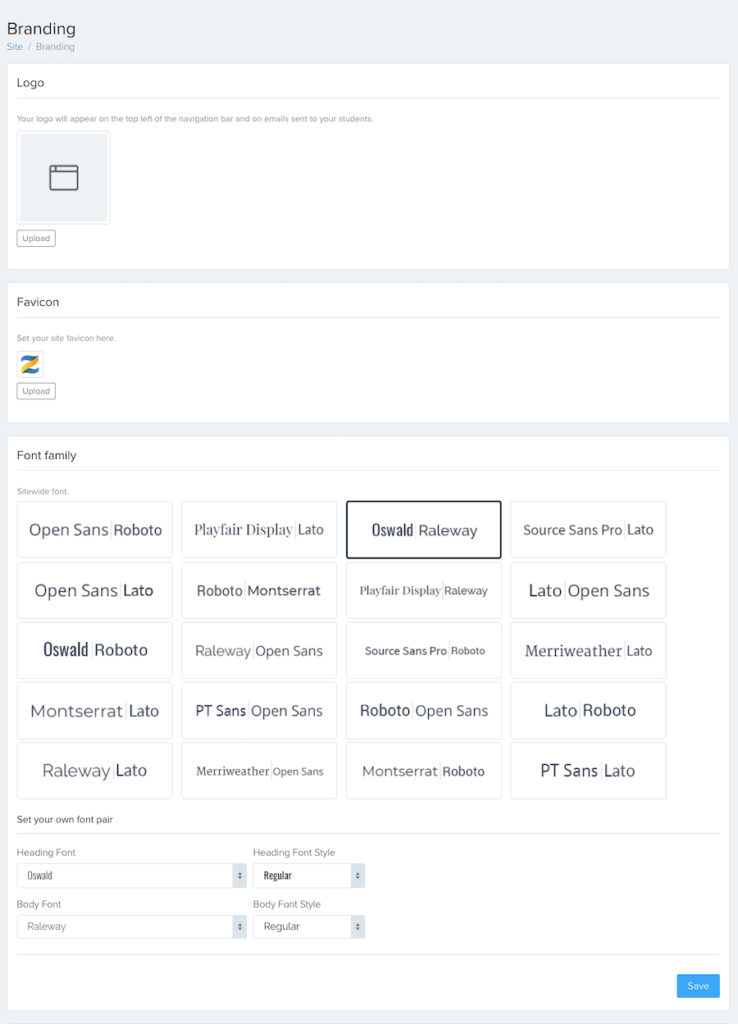Image resolution: width=738 pixels, height=1024 pixels.
Task: Select the Lato Open Sans font pair
Action: (588, 590)
